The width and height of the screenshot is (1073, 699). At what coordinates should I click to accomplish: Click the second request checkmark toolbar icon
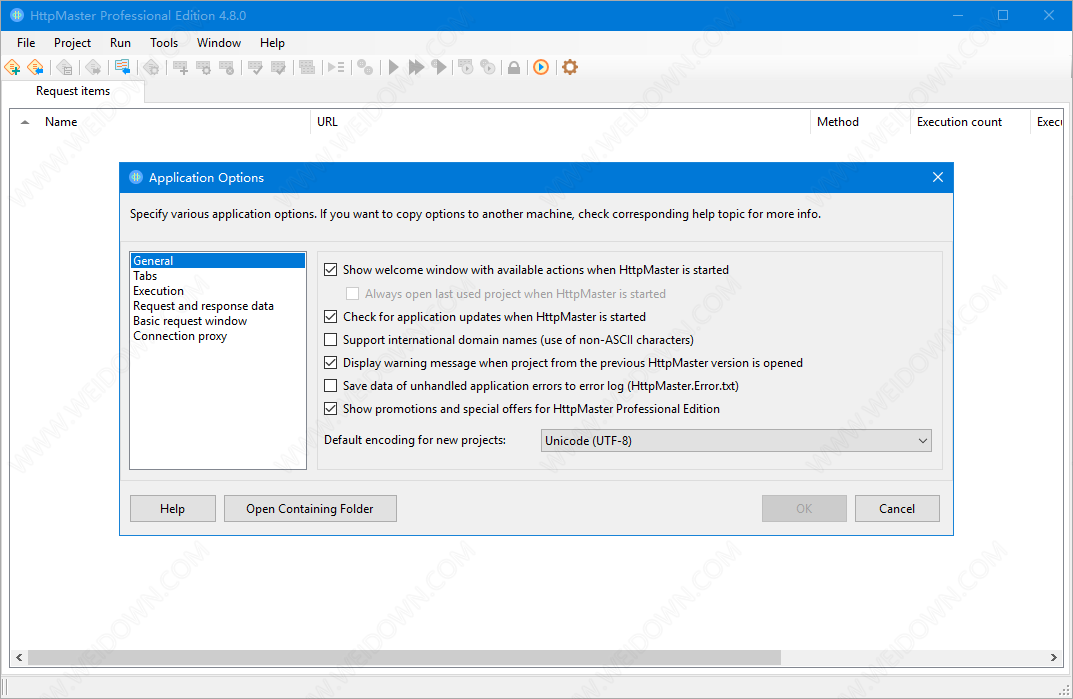[279, 67]
